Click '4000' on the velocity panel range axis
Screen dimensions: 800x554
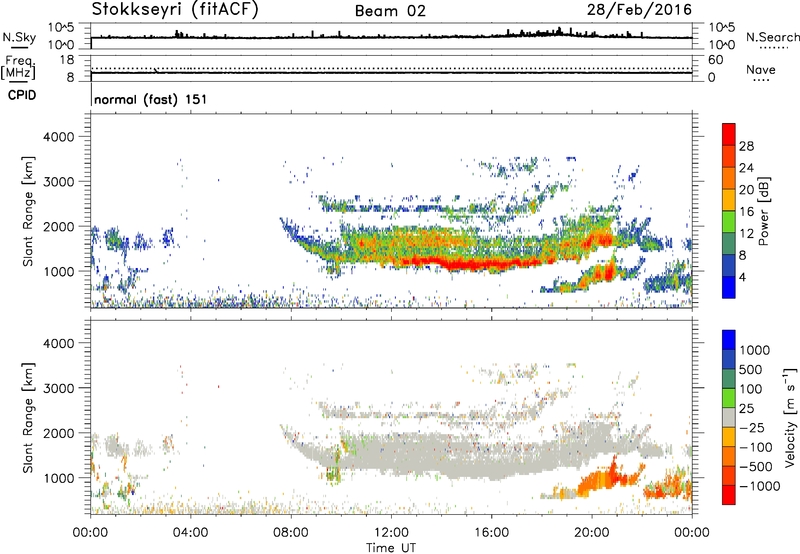click(59, 343)
